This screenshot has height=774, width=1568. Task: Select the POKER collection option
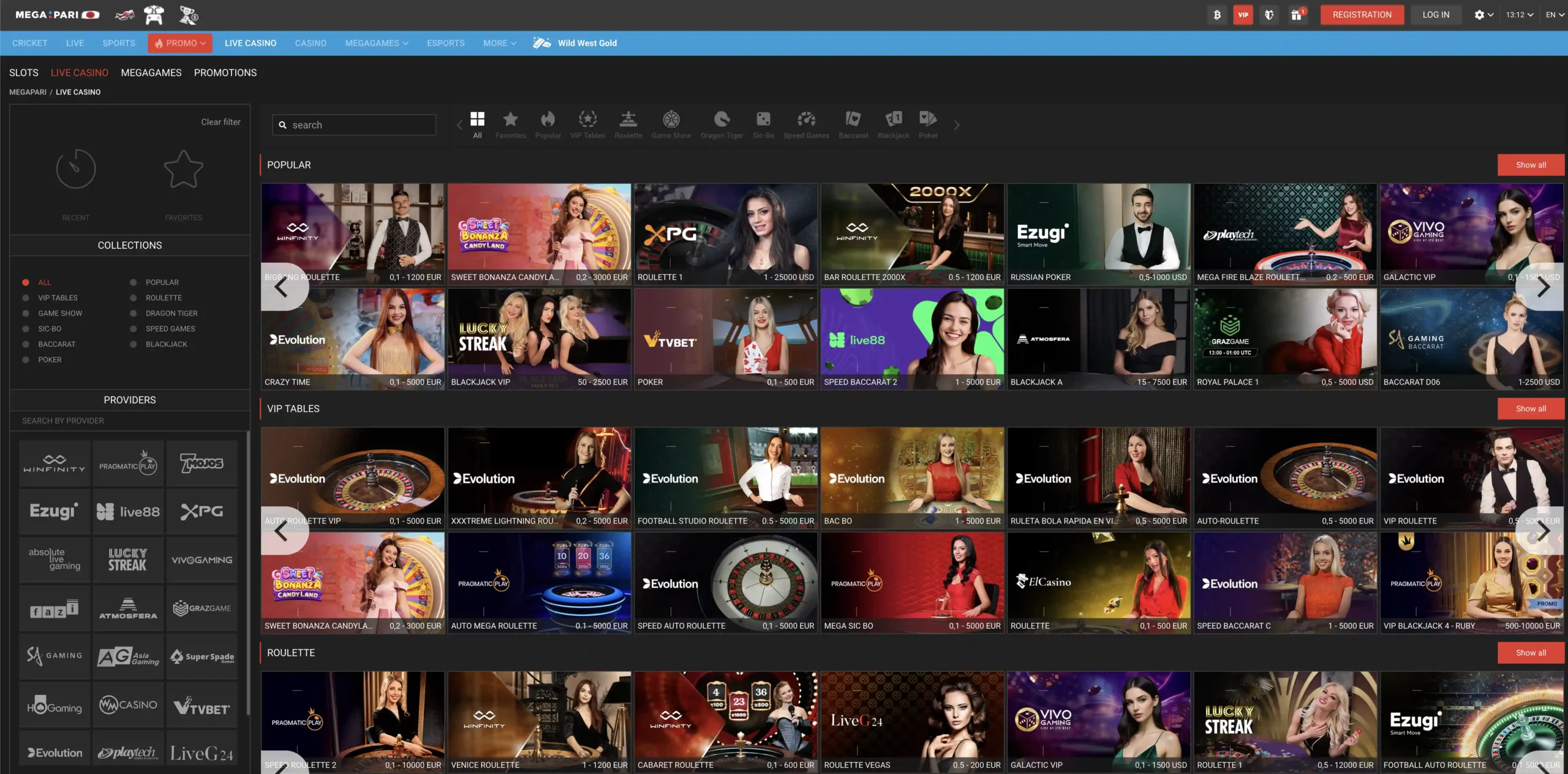click(42, 360)
